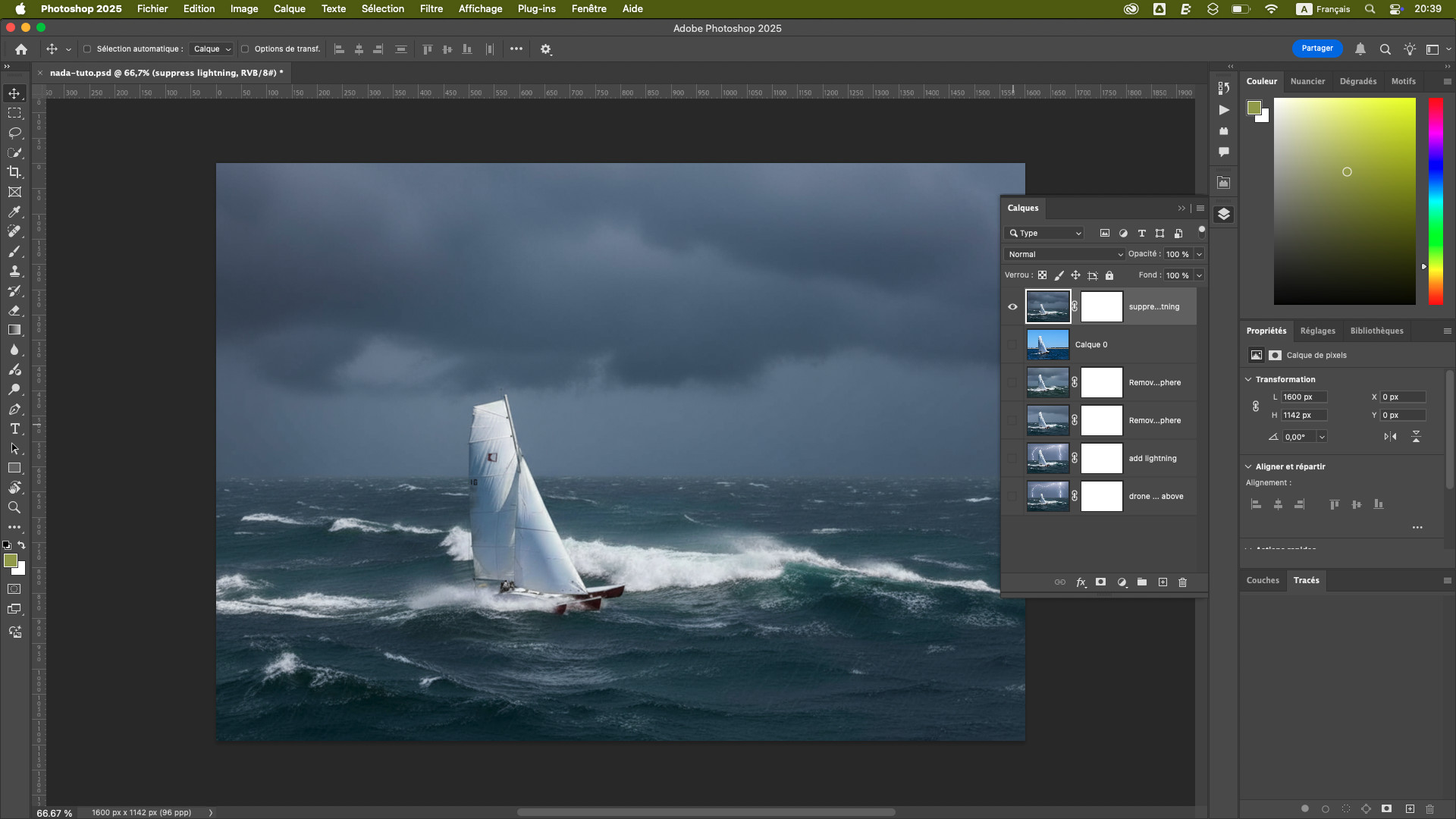Select the Eraser tool
The width and height of the screenshot is (1456, 819).
[x=14, y=310]
